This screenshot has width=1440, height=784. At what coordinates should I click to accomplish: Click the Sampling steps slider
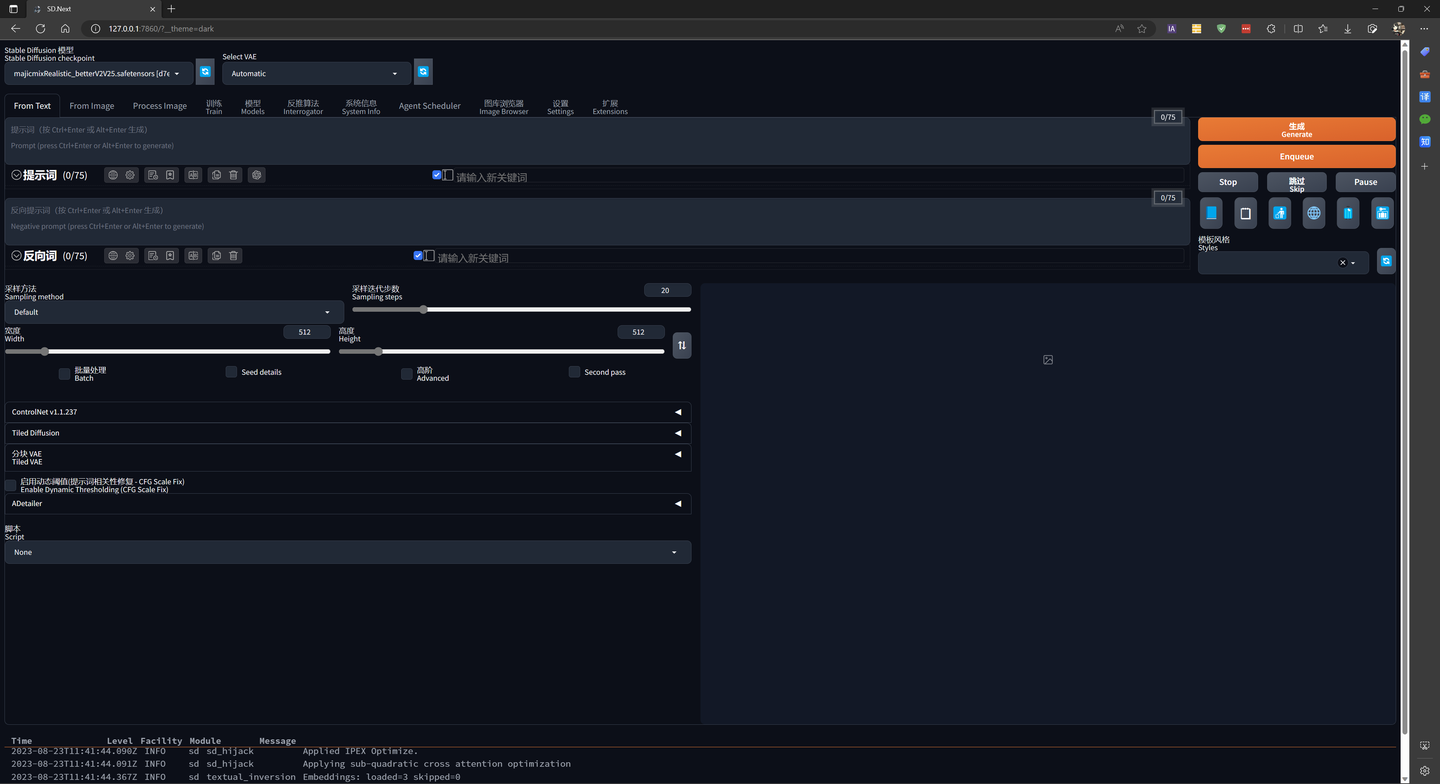tap(520, 310)
